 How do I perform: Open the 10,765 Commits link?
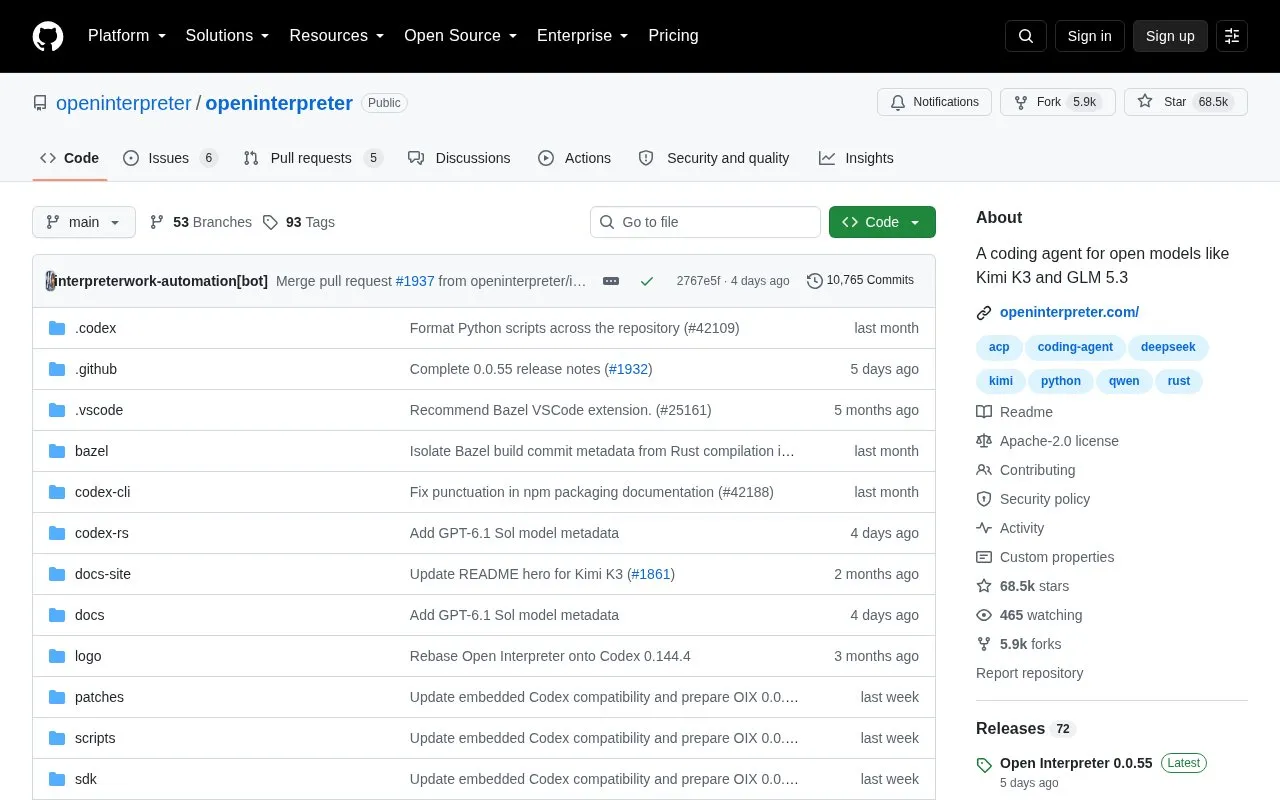click(x=861, y=281)
